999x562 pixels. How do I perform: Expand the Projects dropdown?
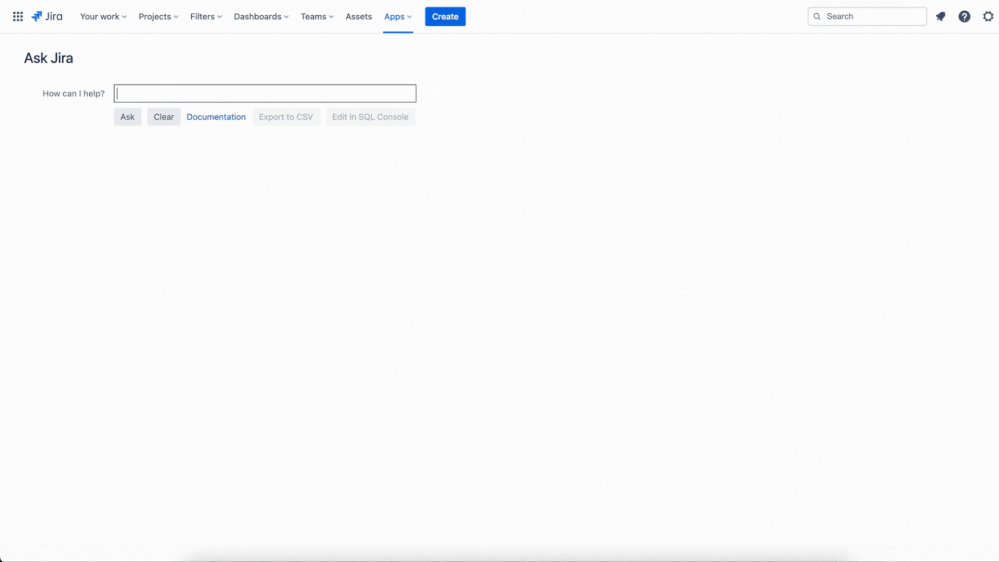[x=158, y=17]
